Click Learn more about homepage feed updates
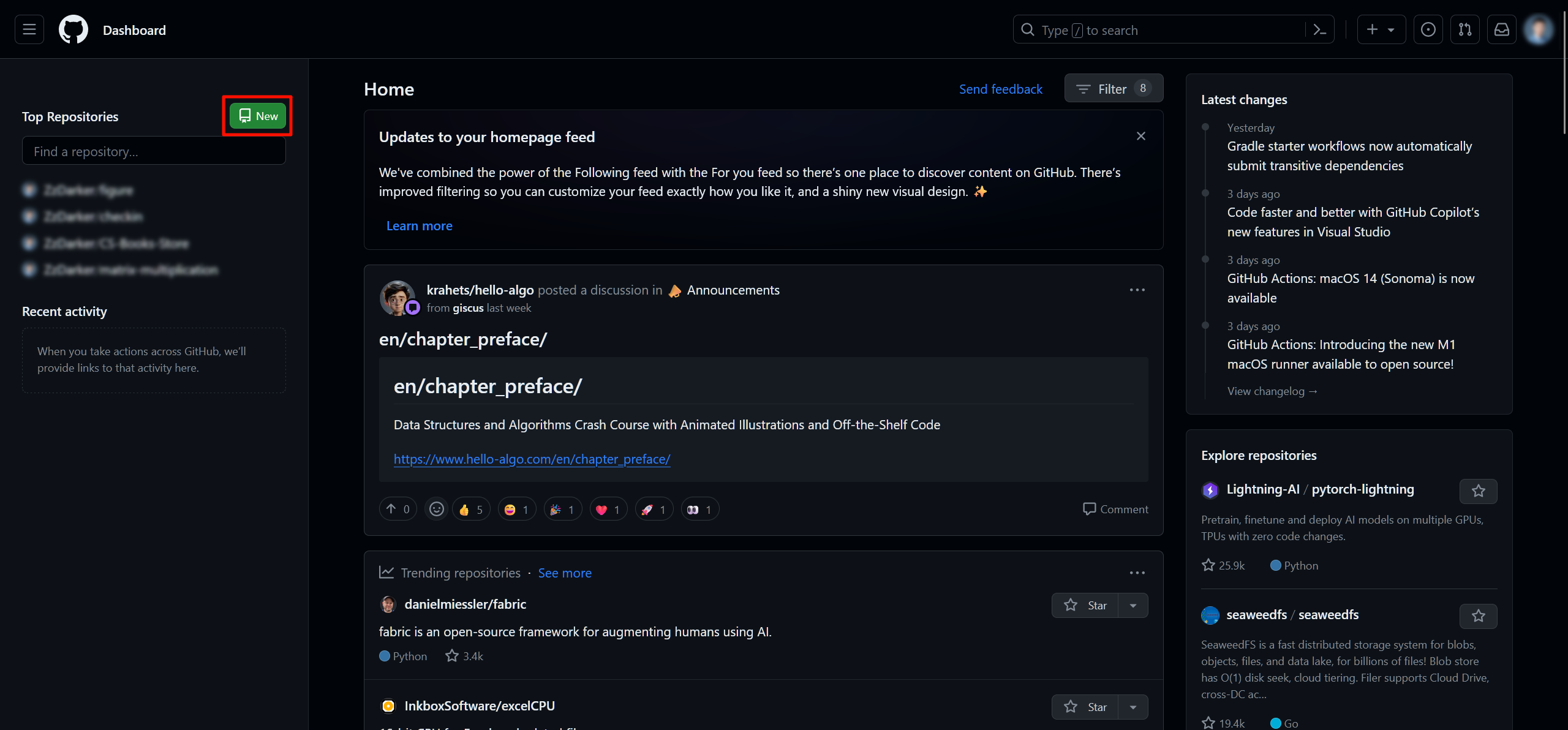The image size is (1568, 730). click(419, 225)
